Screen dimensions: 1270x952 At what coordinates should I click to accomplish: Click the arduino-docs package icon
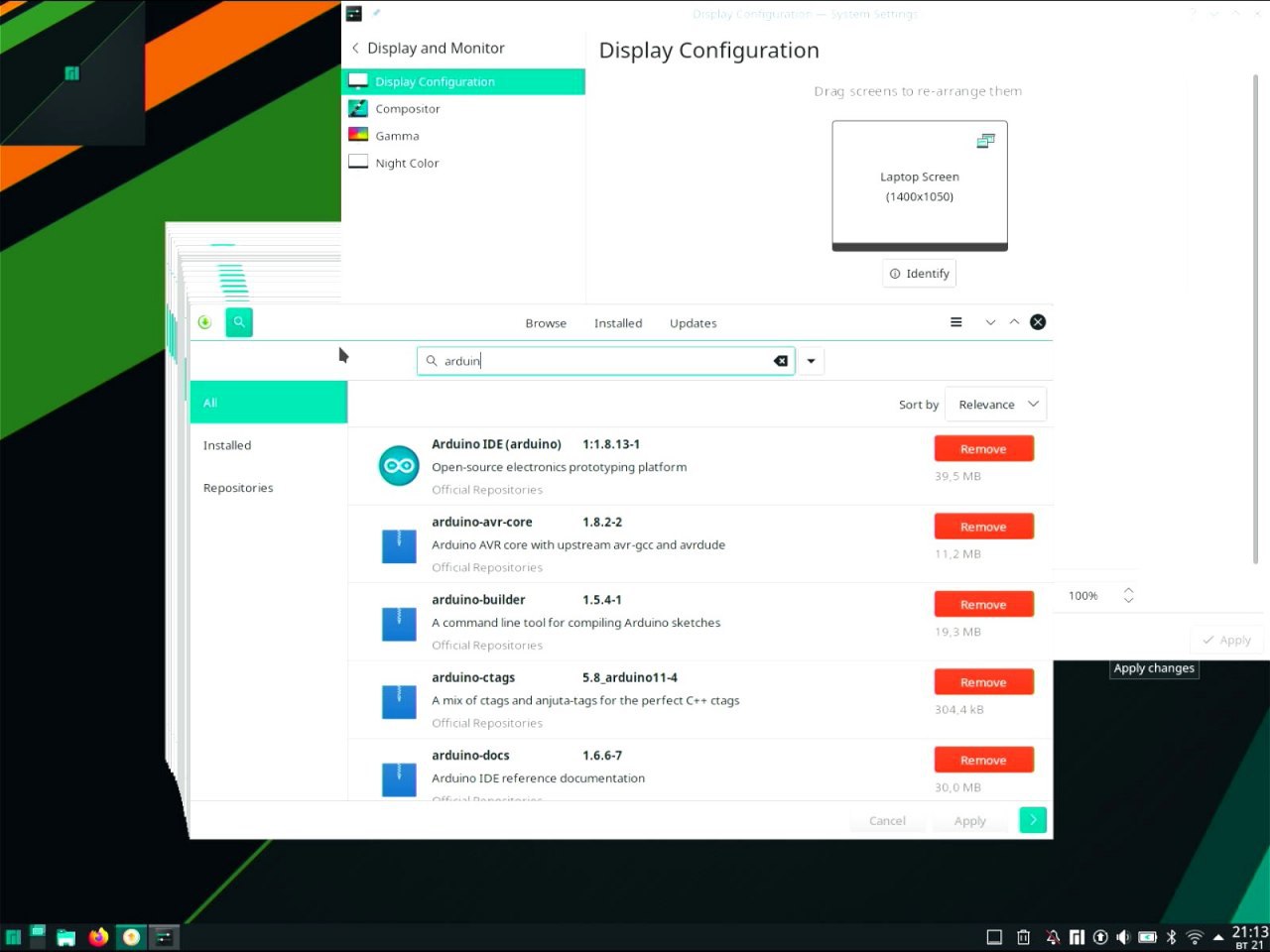pyautogui.click(x=399, y=779)
